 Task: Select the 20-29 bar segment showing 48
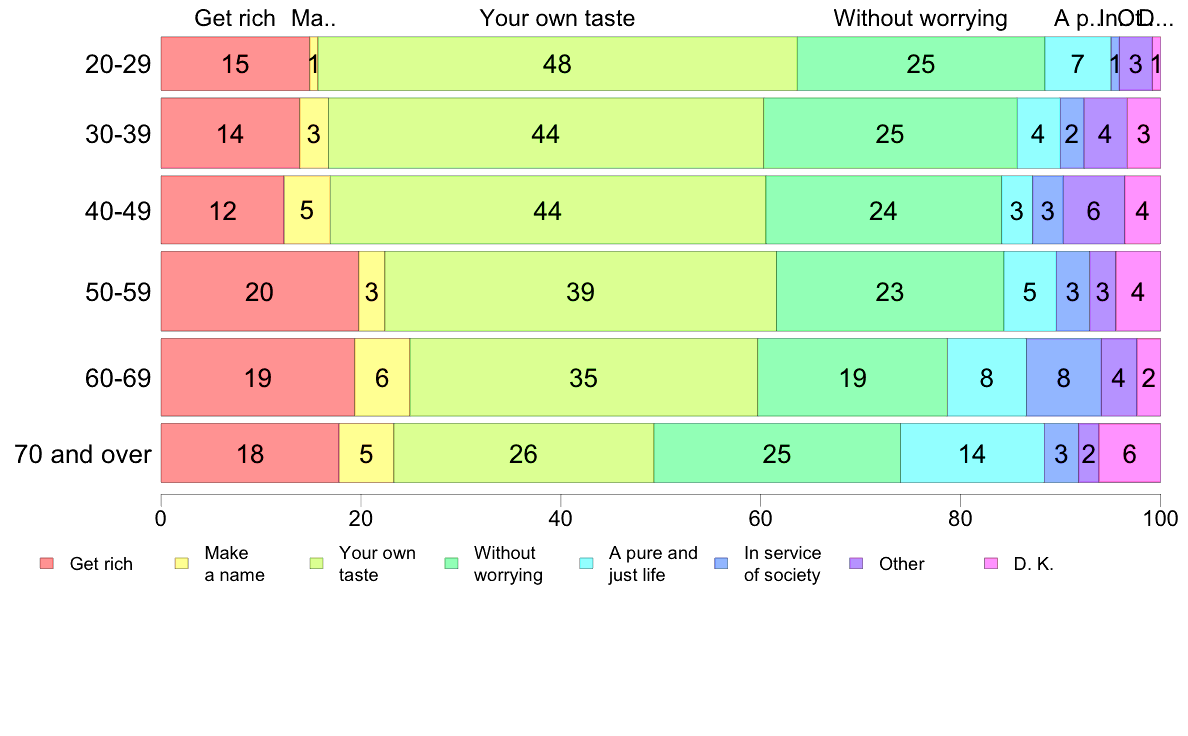[558, 64]
